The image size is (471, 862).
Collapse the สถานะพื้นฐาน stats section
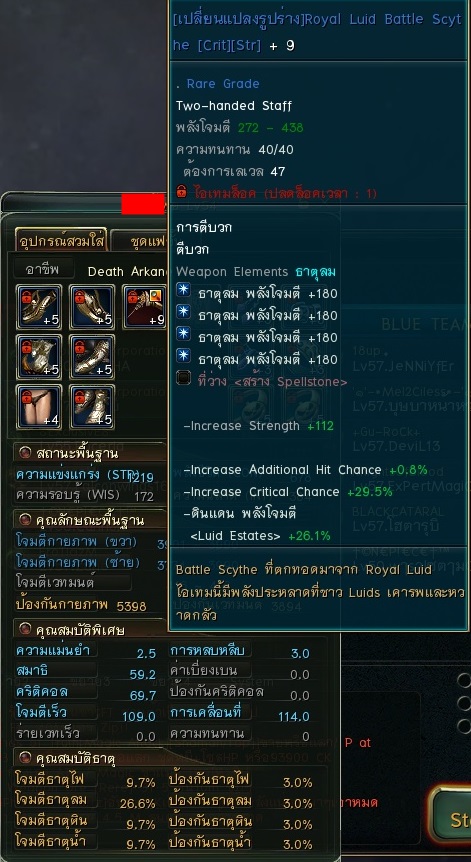[x=25, y=453]
